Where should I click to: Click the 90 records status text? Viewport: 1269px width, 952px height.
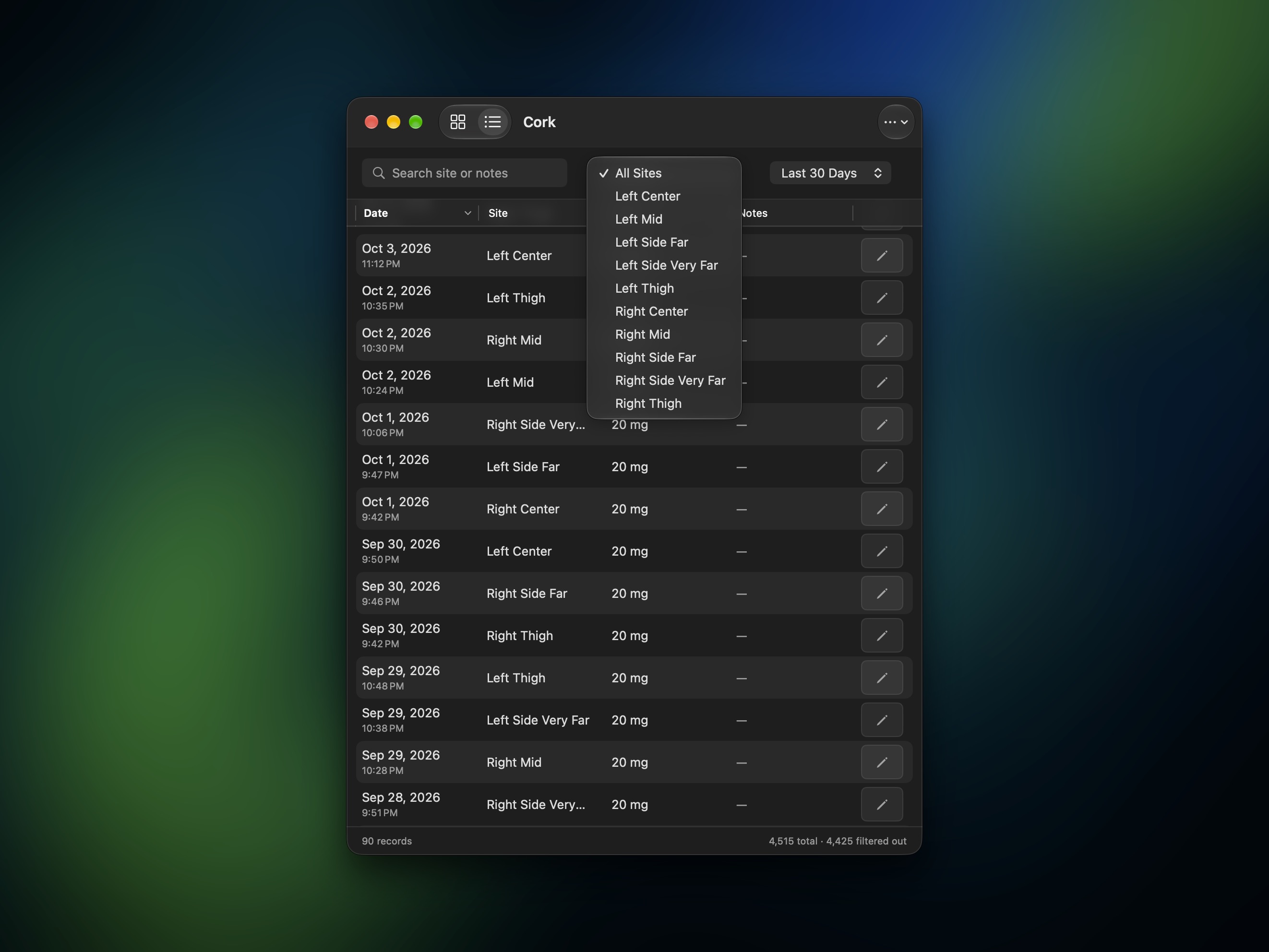[x=387, y=841]
